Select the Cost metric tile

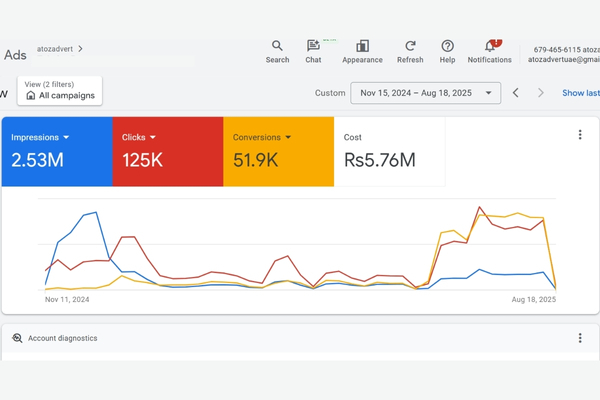pos(389,151)
